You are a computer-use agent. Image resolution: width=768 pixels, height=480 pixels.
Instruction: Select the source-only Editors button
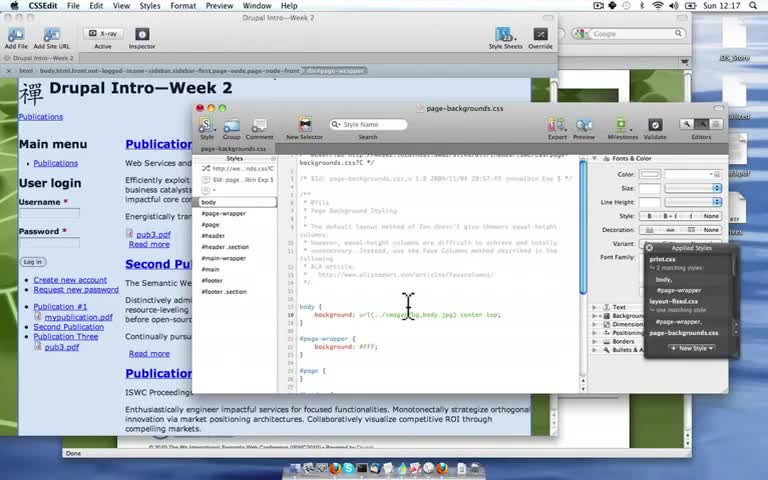716,124
